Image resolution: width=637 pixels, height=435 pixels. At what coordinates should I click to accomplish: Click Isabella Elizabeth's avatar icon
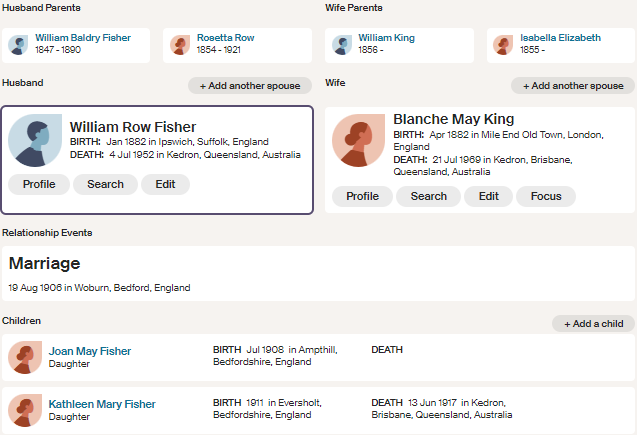point(503,45)
